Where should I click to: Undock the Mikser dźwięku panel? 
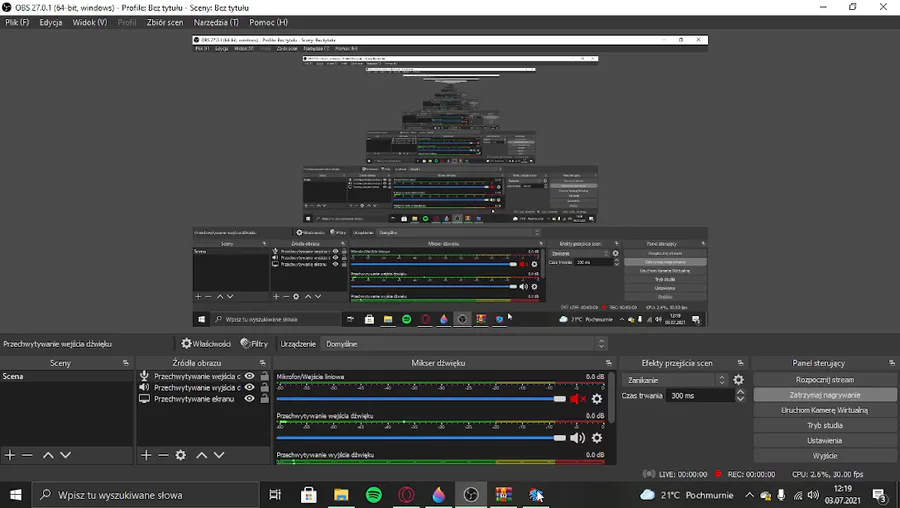click(x=608, y=363)
